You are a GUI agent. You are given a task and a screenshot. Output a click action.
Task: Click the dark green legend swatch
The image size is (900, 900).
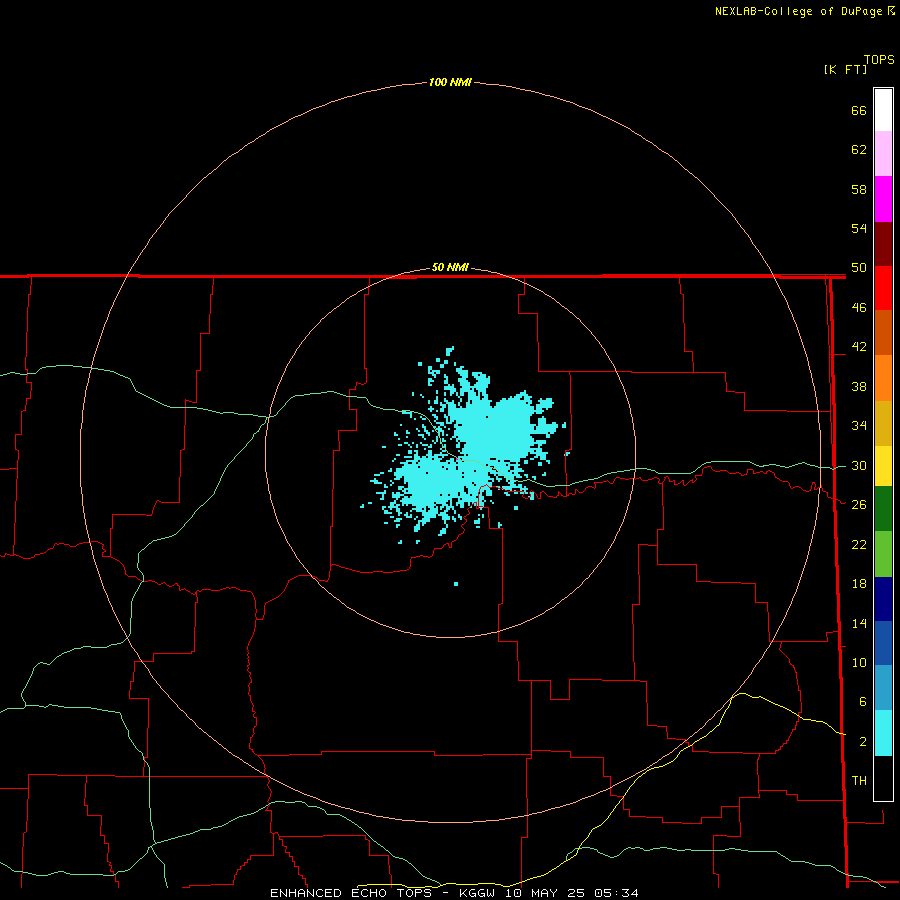coord(883,509)
